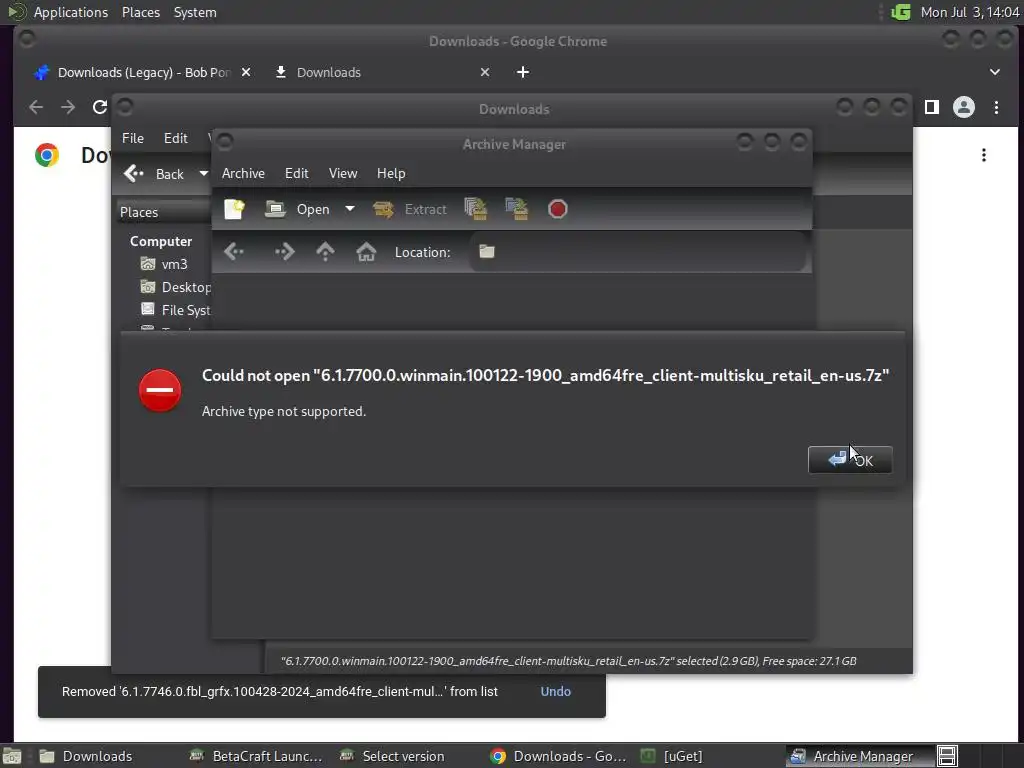Open a new Chrome tab
Screen dimensions: 1024x768
coord(522,72)
